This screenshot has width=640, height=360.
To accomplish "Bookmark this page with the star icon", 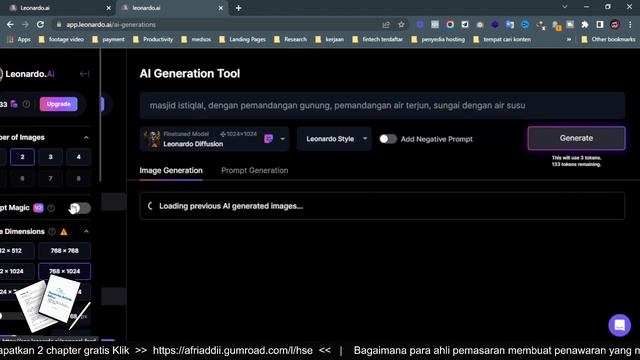I will (x=401, y=24).
